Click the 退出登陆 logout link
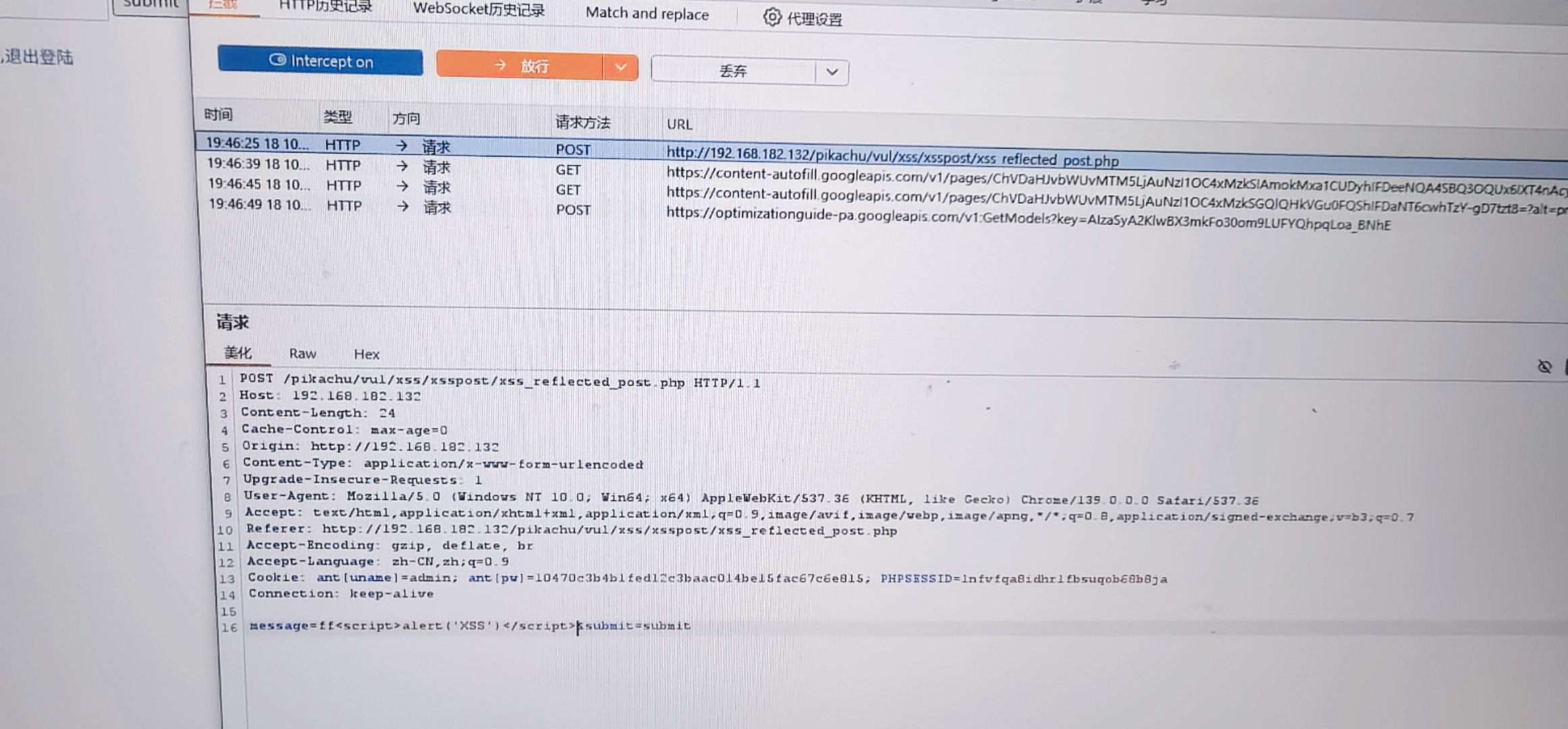Screen dimensions: 1568x729 pos(38,57)
